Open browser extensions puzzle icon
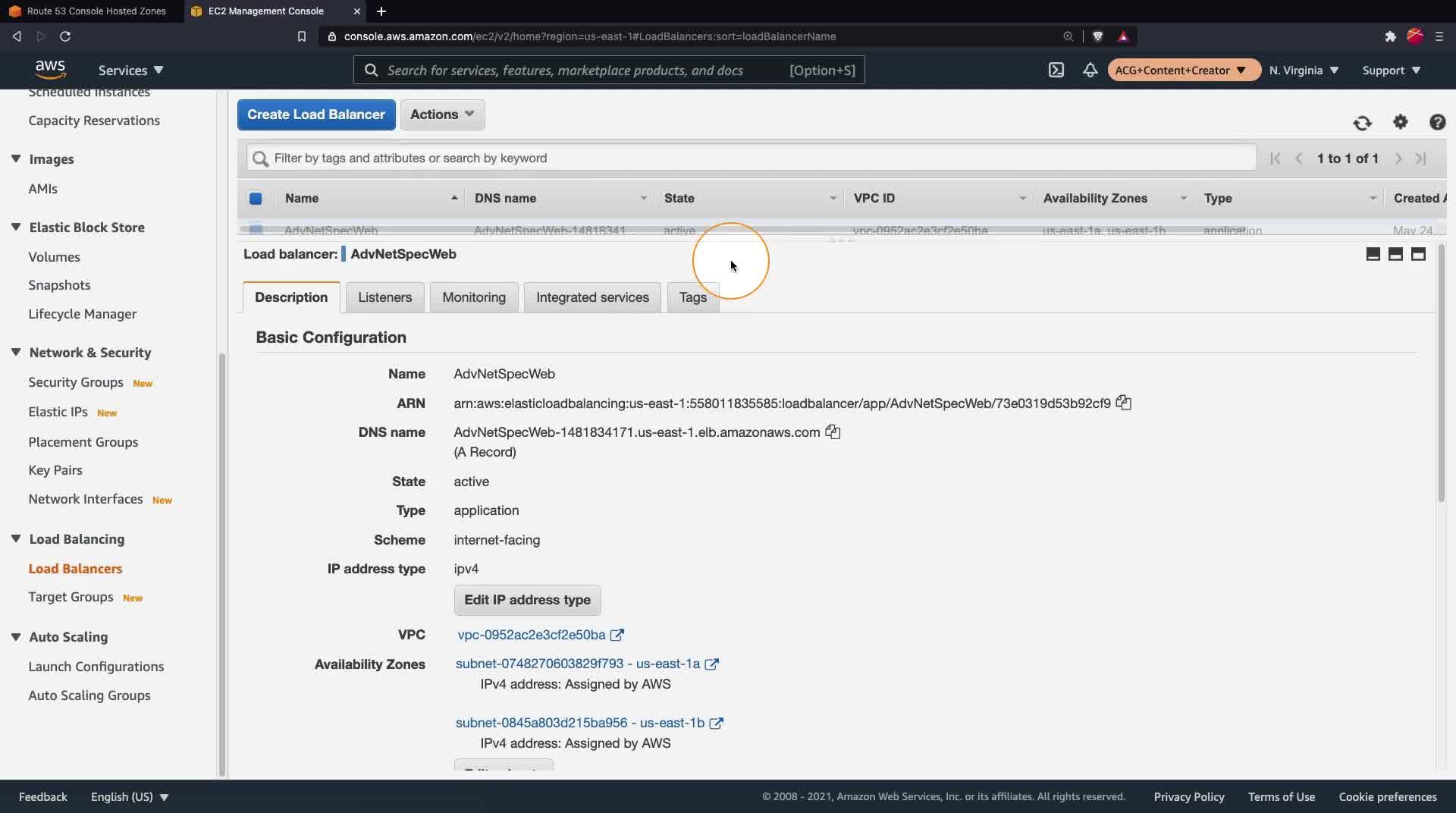Image resolution: width=1456 pixels, height=813 pixels. click(x=1390, y=36)
